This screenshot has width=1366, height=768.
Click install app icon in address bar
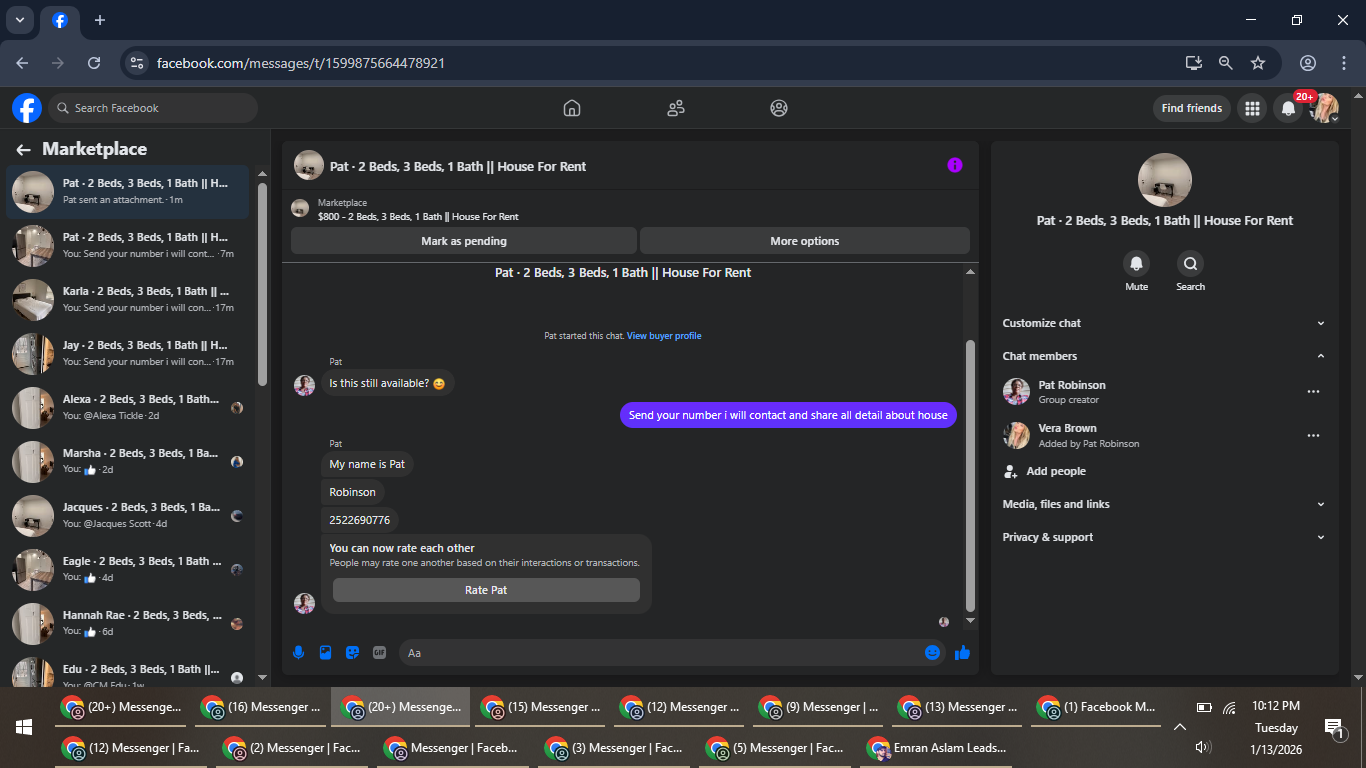[1193, 62]
